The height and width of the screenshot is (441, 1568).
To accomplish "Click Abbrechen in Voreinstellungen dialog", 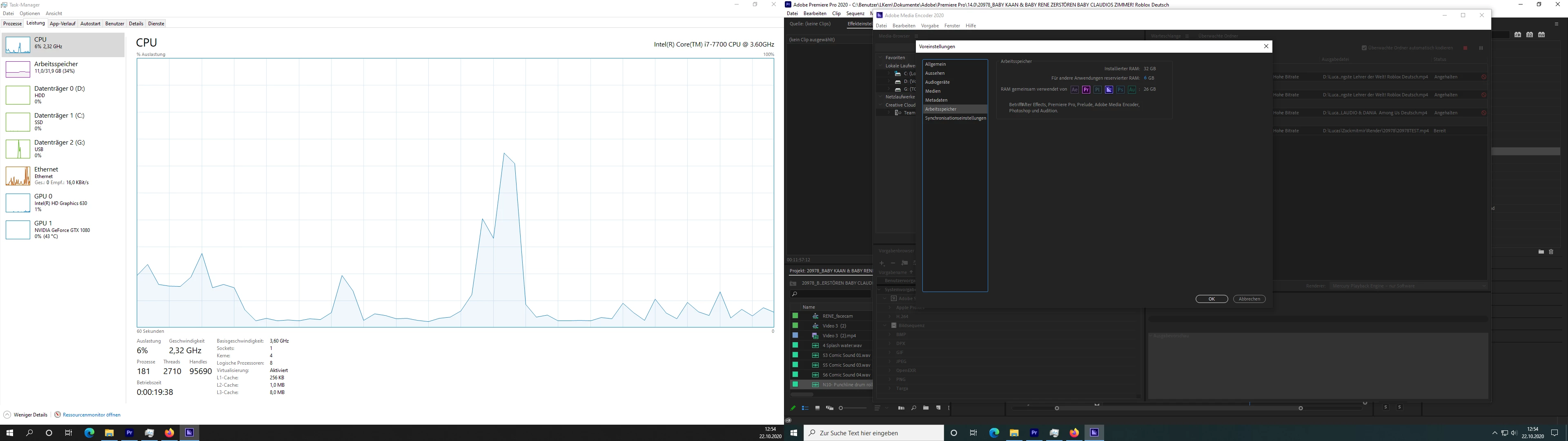I will pos(1249,299).
